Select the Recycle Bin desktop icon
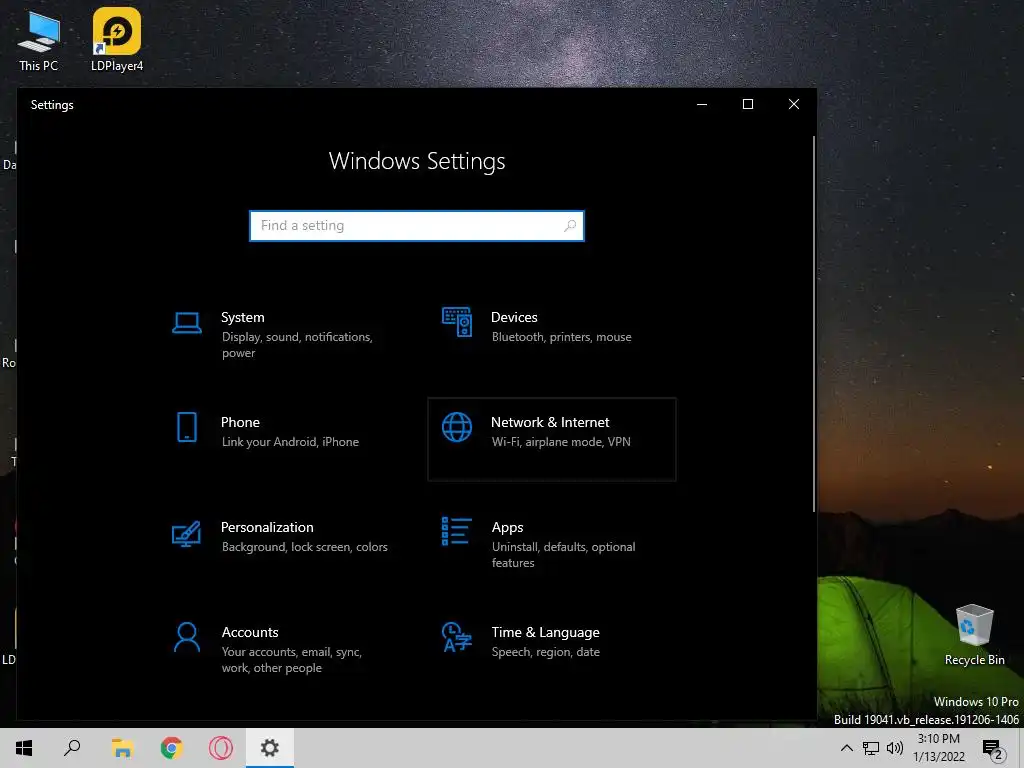 [x=974, y=635]
